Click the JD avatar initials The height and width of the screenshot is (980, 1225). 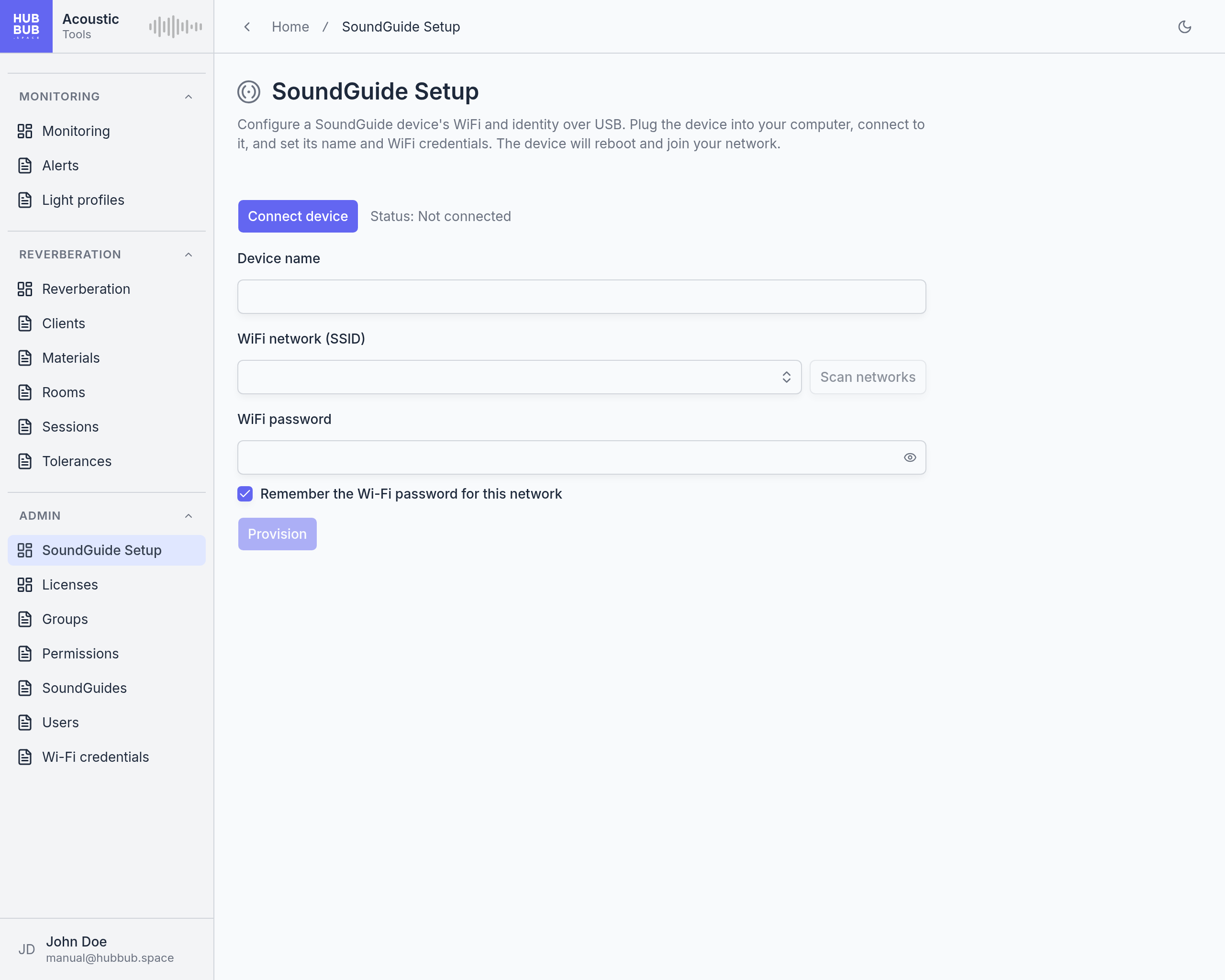[27, 949]
